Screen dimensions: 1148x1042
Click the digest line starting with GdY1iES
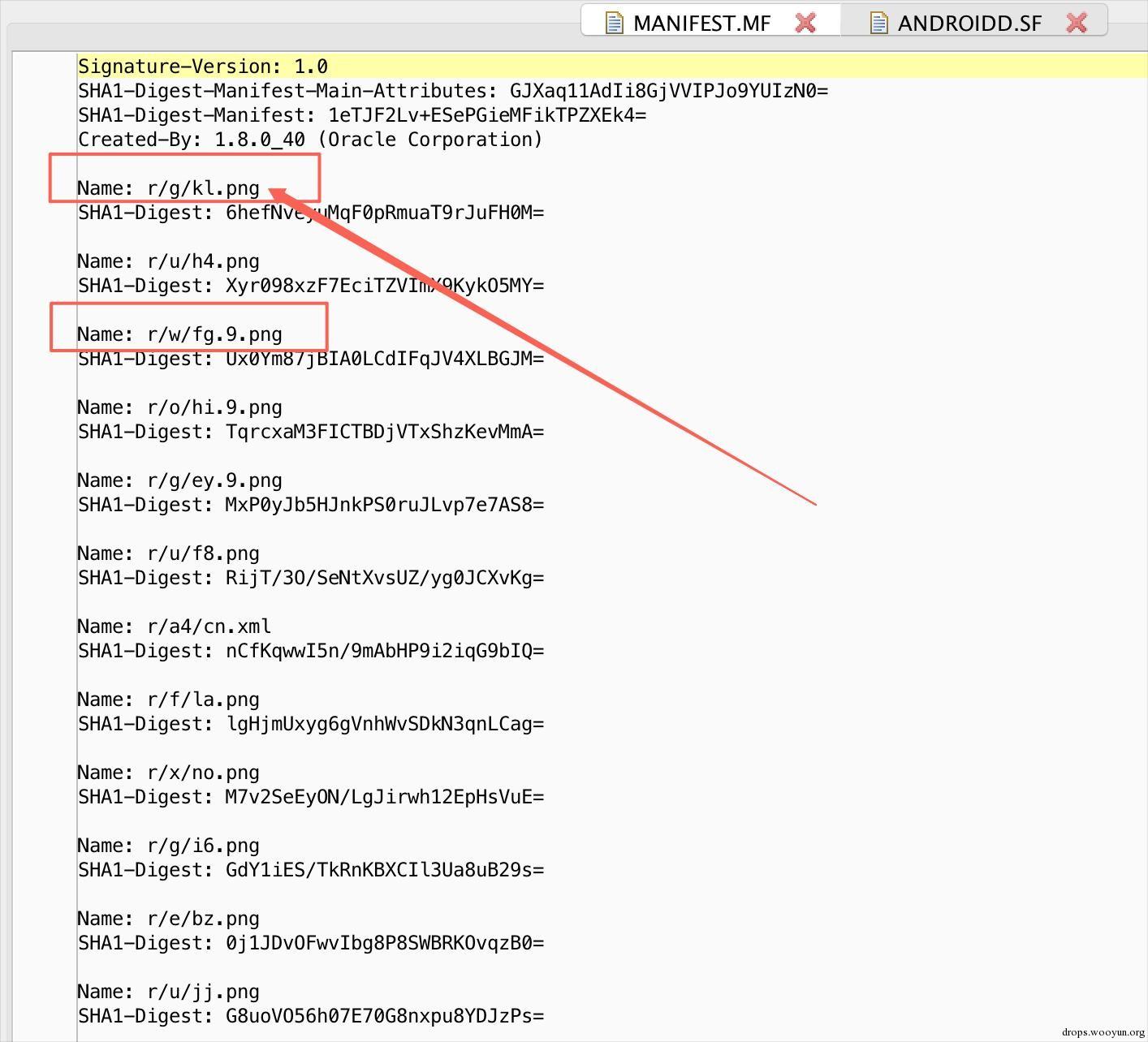(311, 870)
